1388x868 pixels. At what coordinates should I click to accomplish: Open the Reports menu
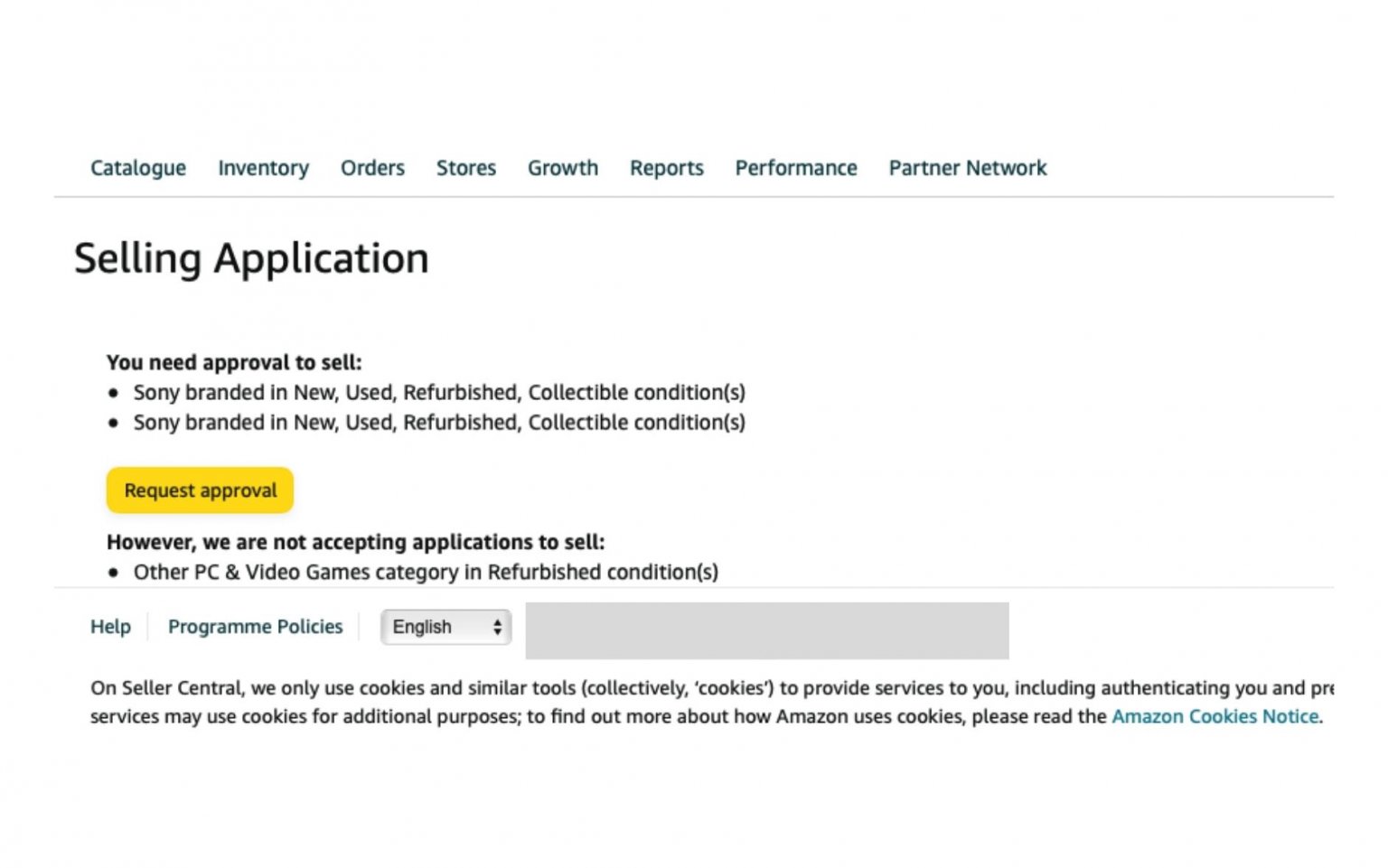(x=666, y=168)
